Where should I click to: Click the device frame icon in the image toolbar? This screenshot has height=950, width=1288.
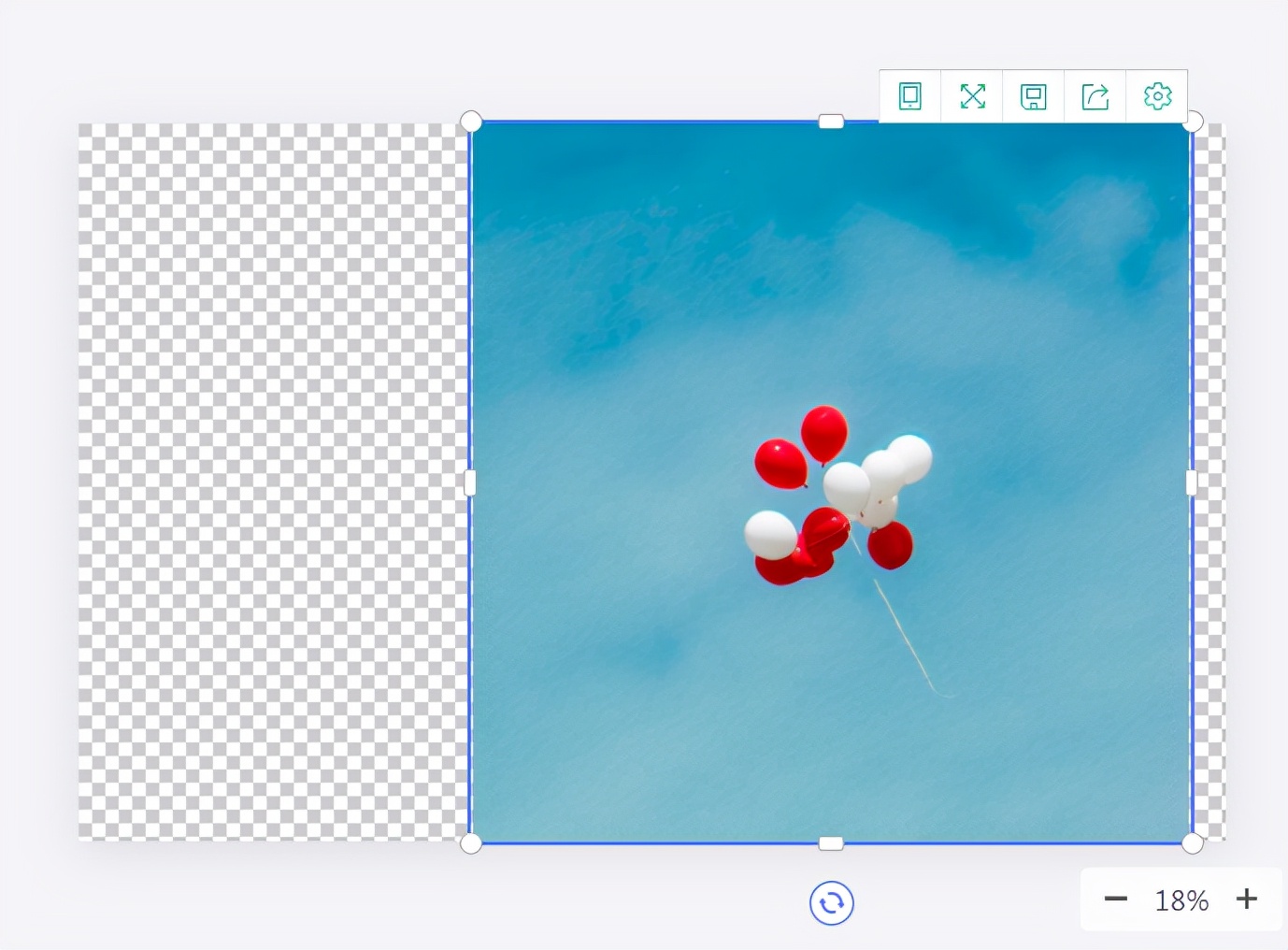(x=909, y=96)
